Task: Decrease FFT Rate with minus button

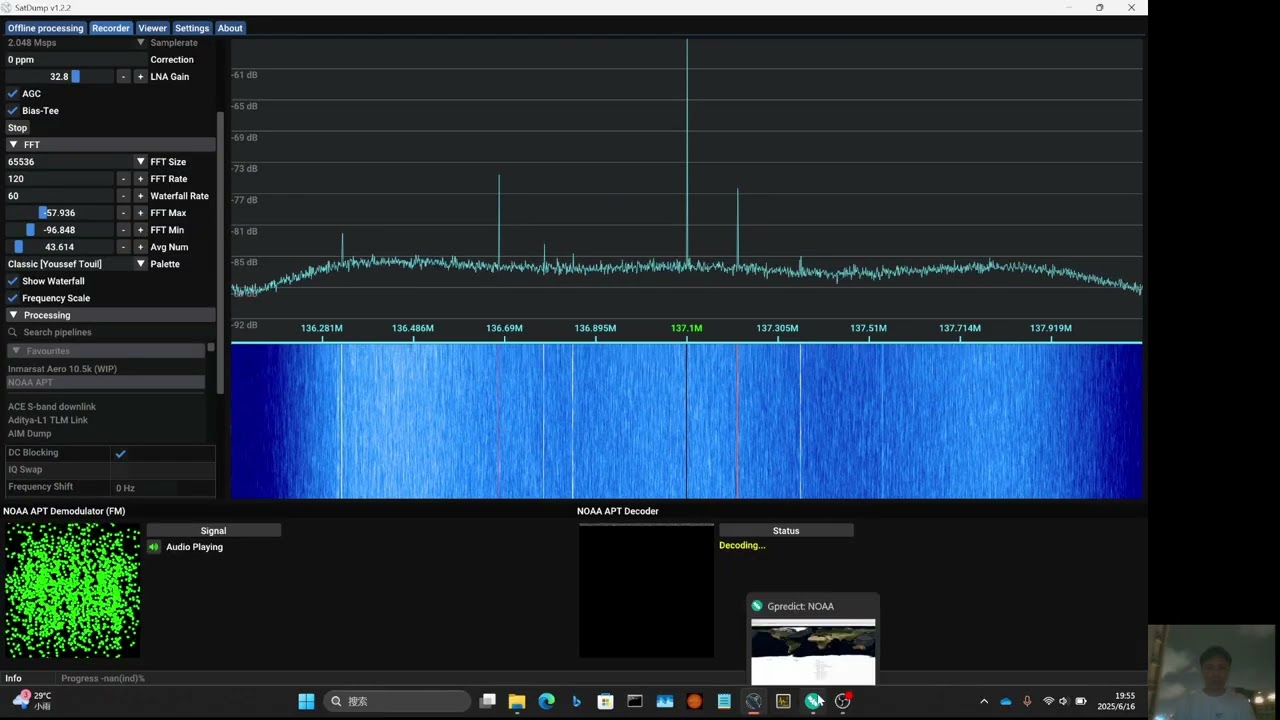Action: coord(124,179)
